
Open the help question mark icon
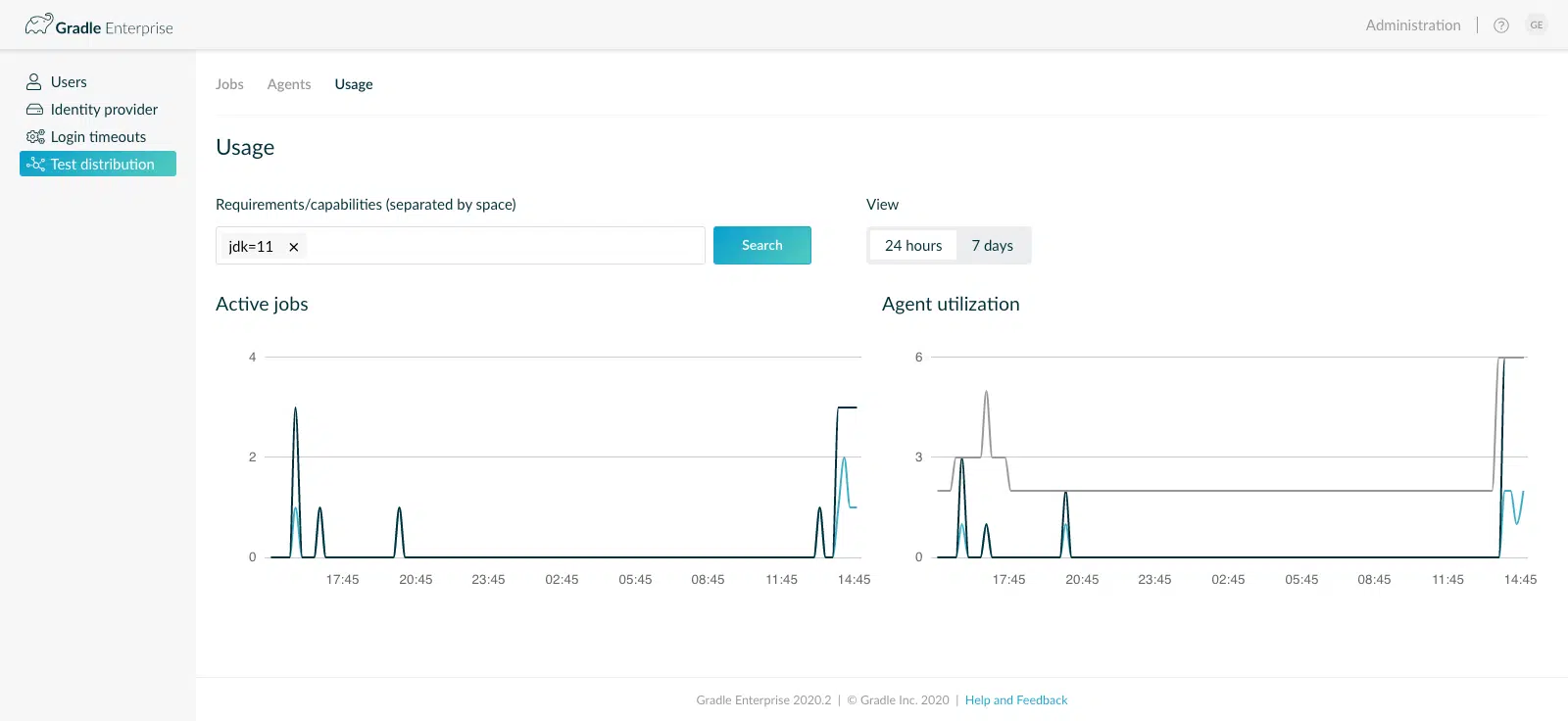point(1501,25)
